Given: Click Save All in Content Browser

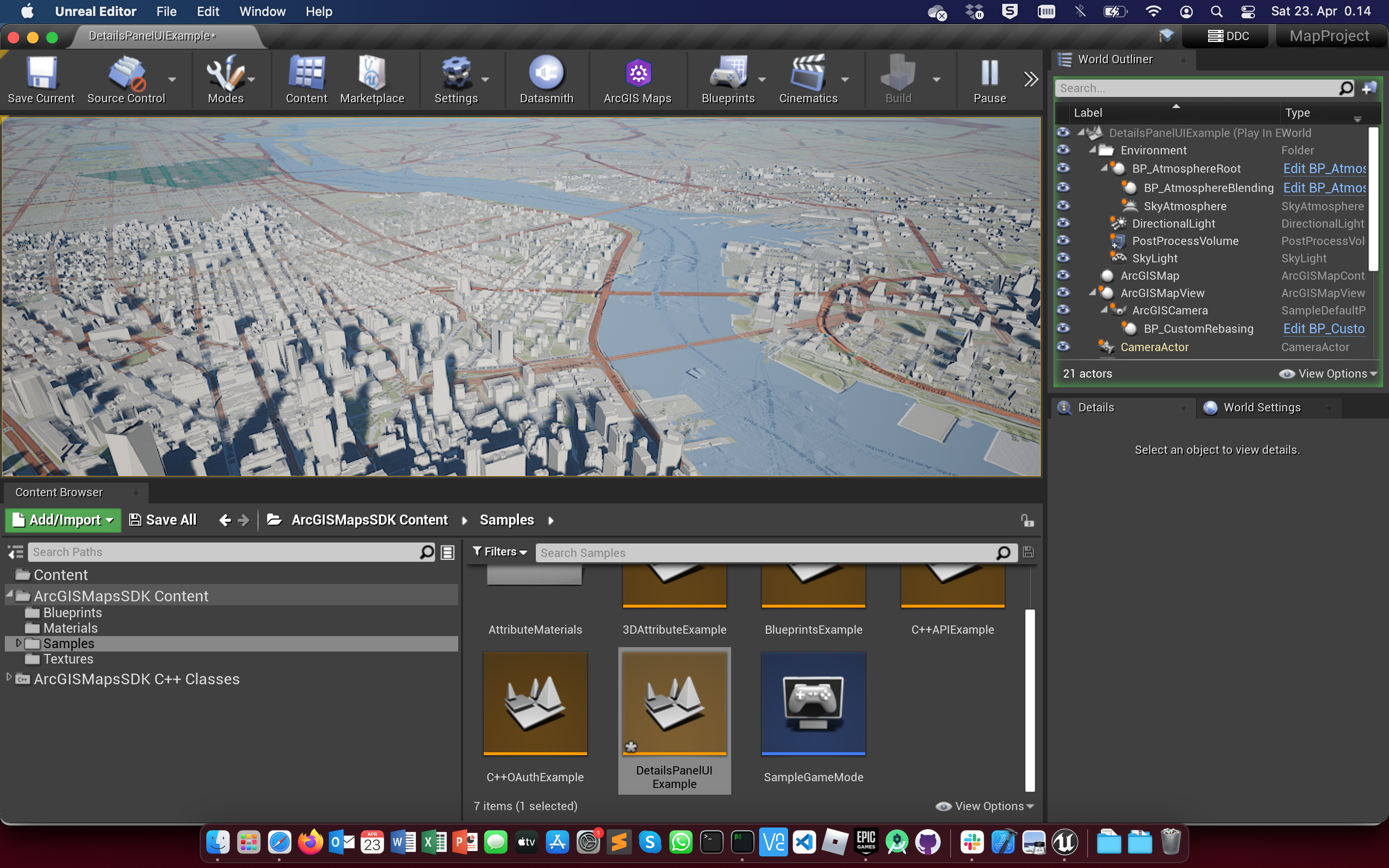Looking at the screenshot, I should (x=163, y=520).
